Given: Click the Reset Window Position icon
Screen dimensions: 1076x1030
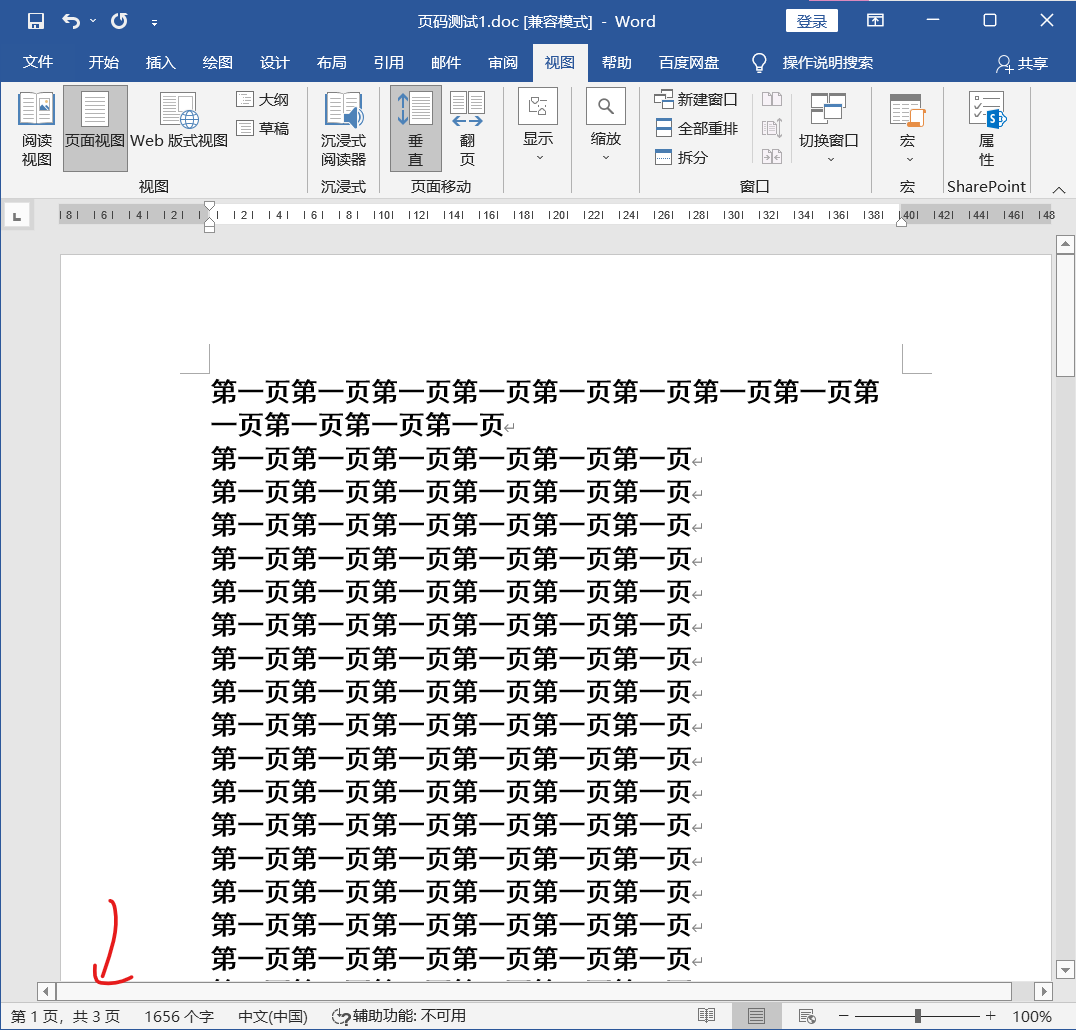Looking at the screenshot, I should 772,157.
